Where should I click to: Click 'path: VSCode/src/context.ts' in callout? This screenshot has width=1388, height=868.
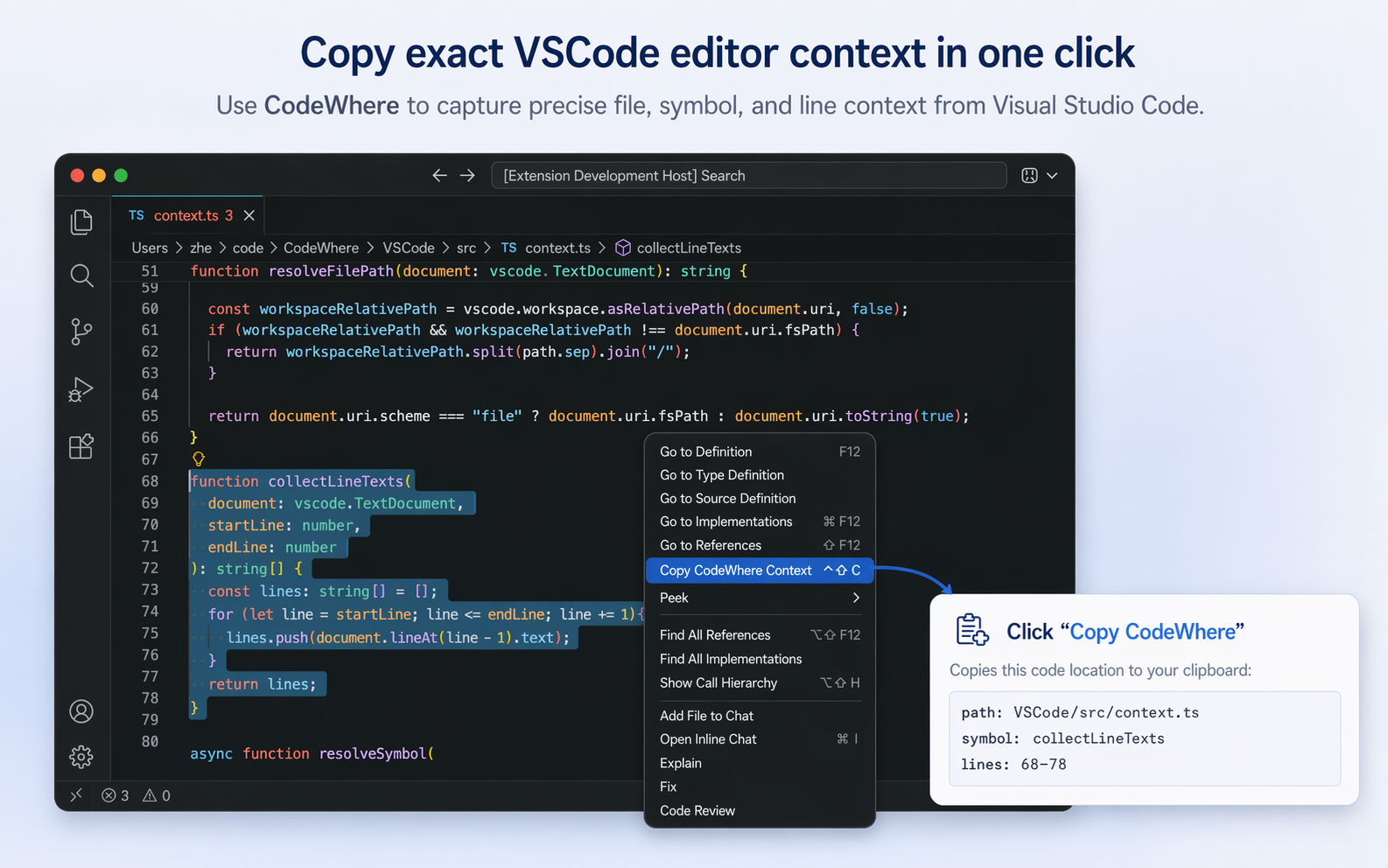(x=1080, y=712)
